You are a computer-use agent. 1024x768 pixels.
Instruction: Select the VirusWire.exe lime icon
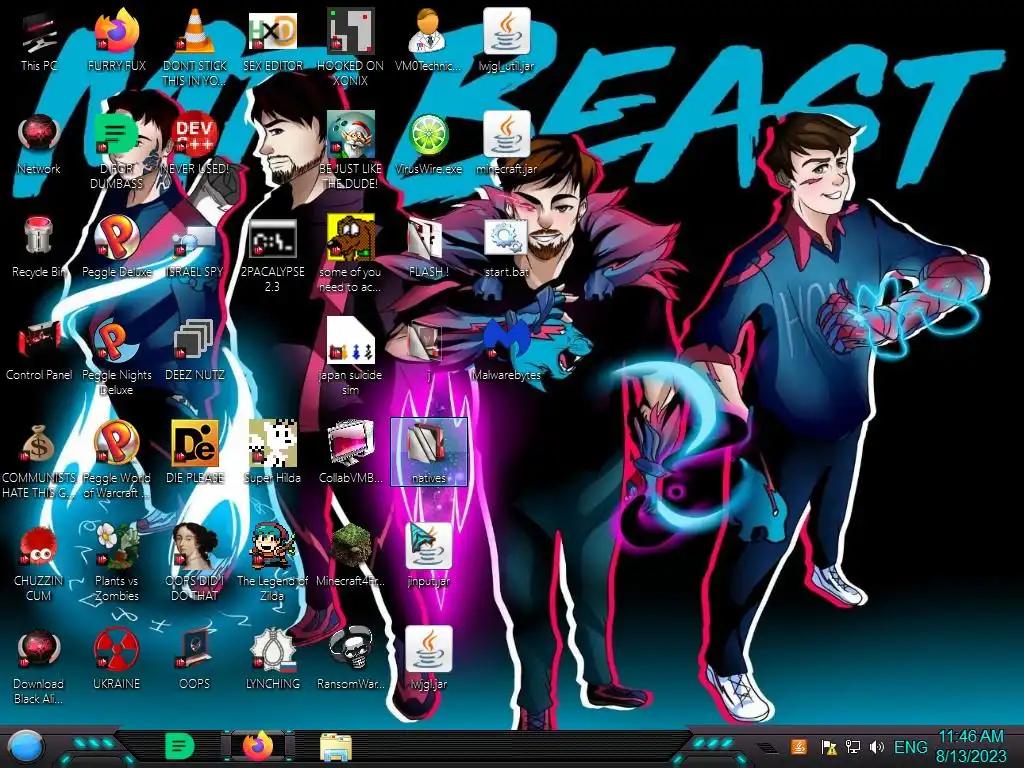coord(428,144)
